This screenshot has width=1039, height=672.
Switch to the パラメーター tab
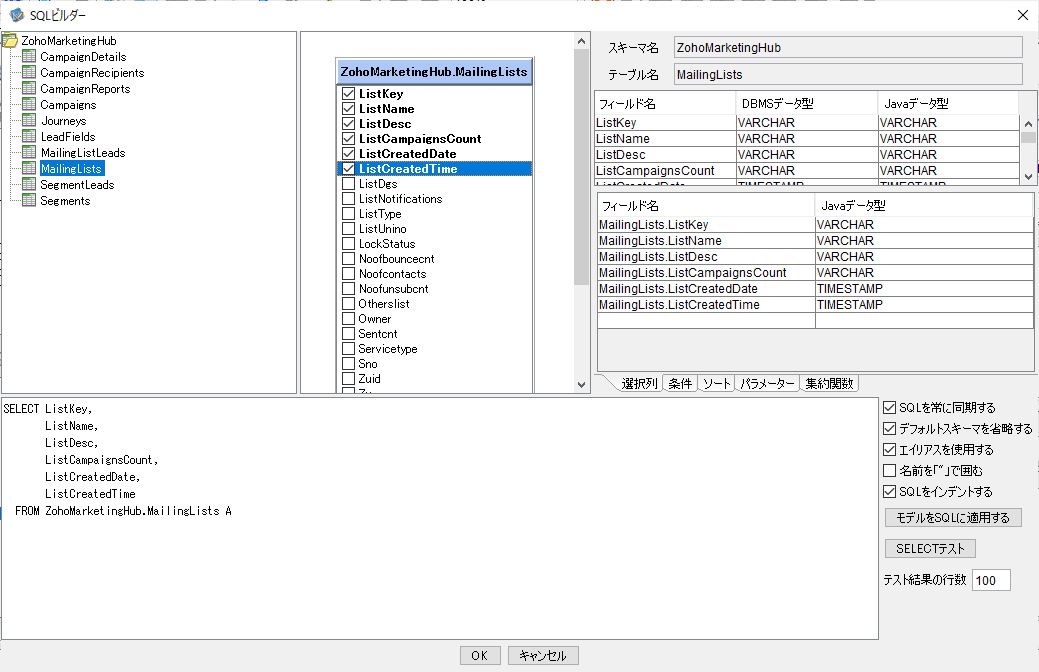[x=767, y=383]
